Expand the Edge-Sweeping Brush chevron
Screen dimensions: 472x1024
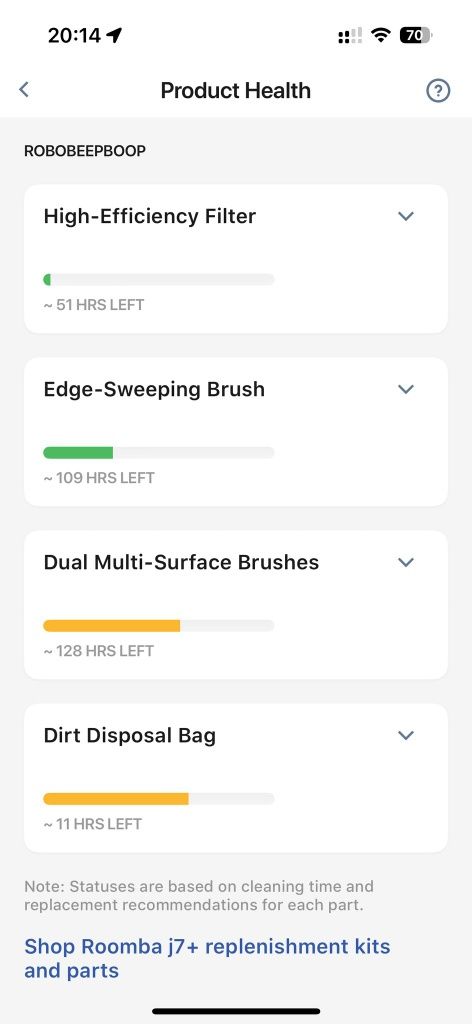click(x=406, y=389)
